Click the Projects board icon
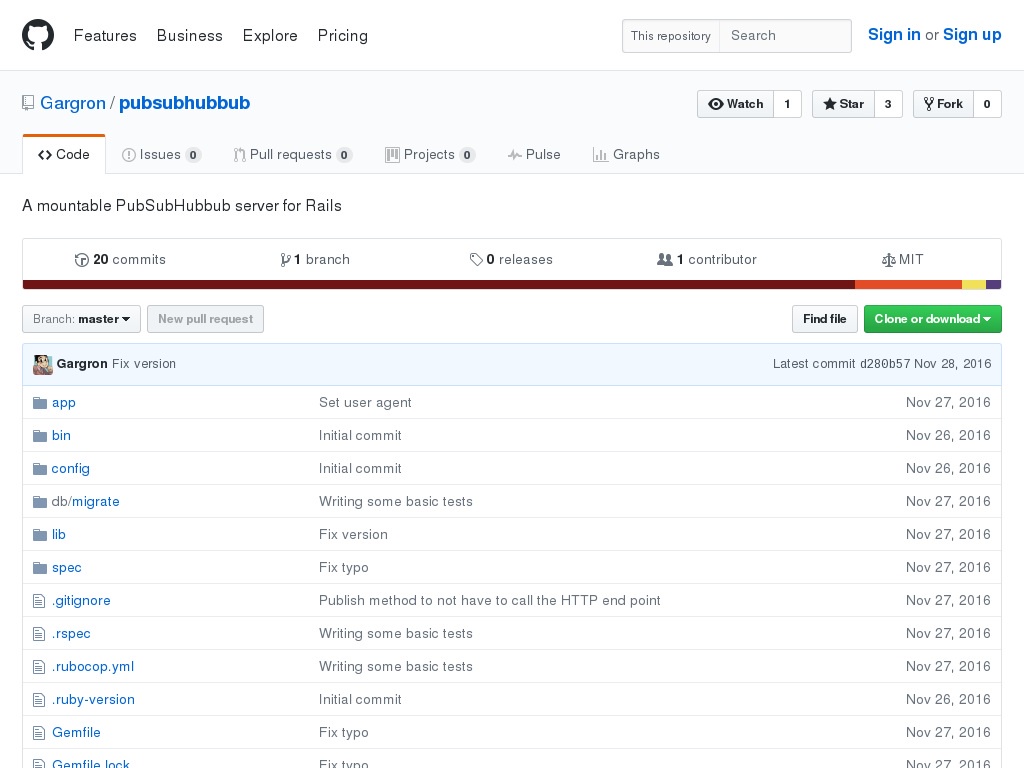Viewport: 1024px width, 768px height. click(x=392, y=155)
